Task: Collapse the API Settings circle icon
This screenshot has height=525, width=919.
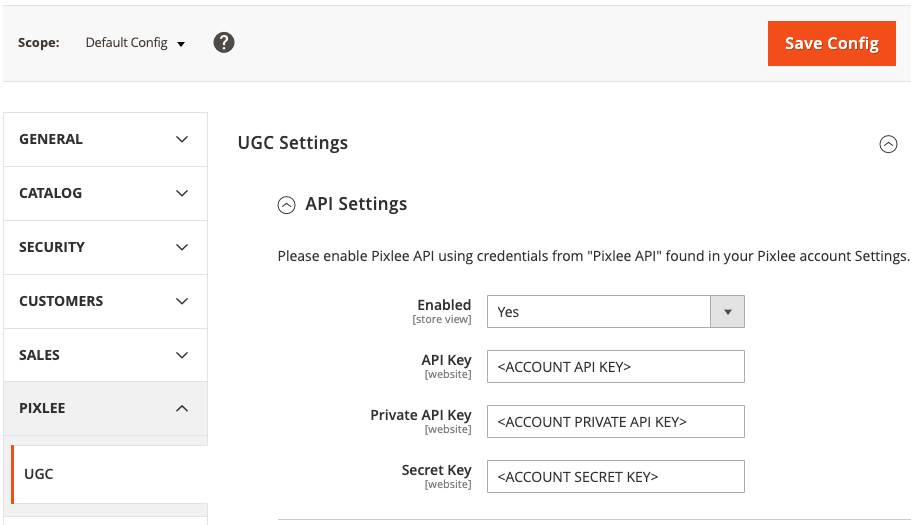Action: tap(287, 205)
